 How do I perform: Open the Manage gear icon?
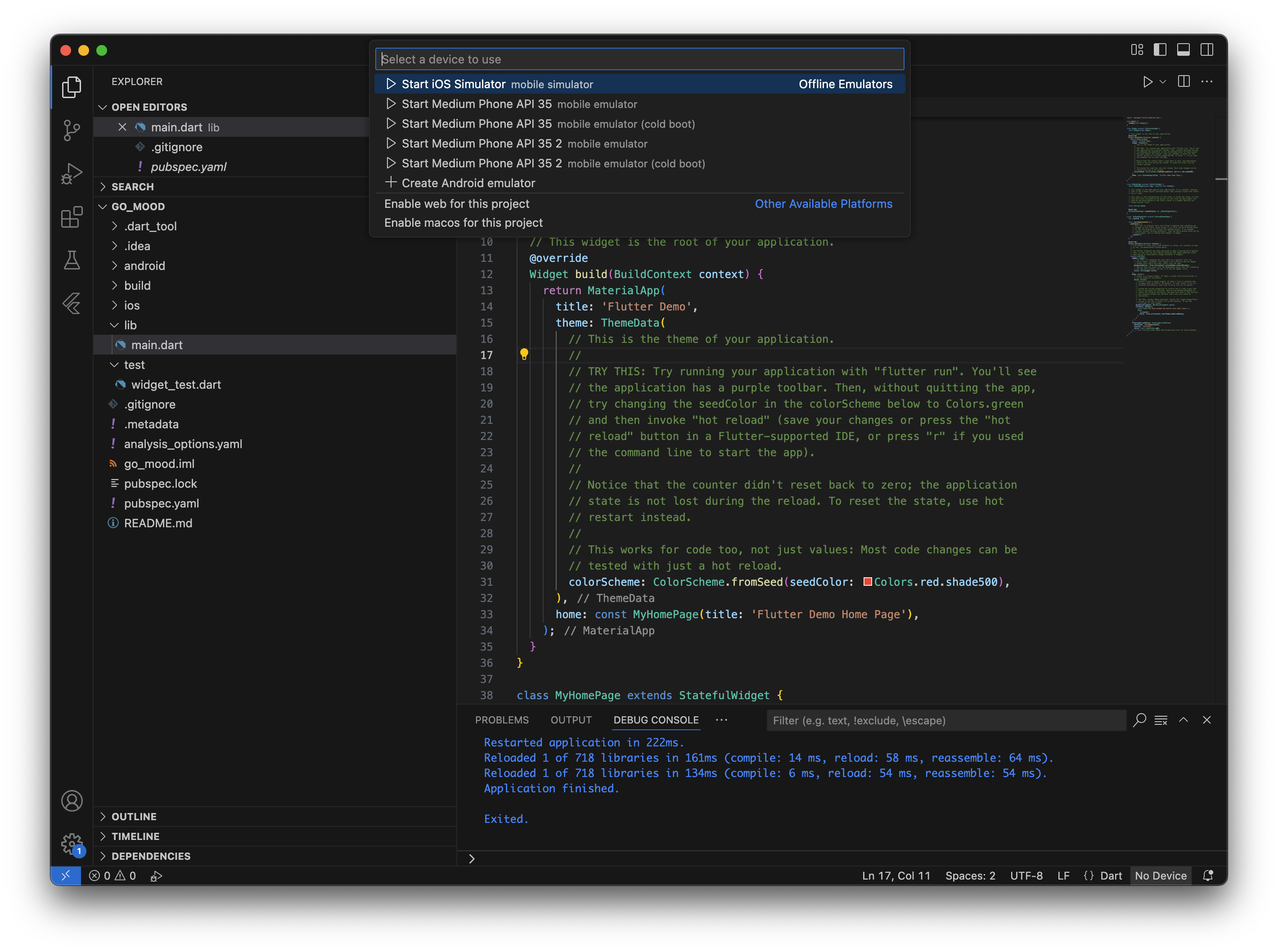[72, 844]
